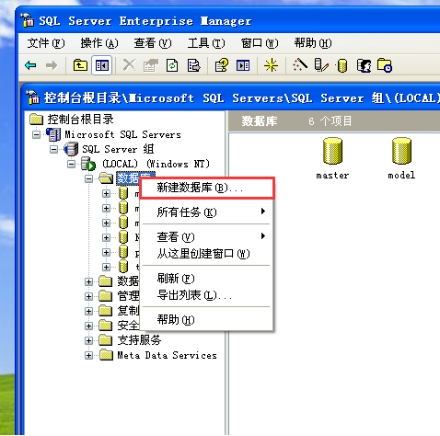The image size is (440, 436).
Task: Click the 控制台根目录 folder icon
Action: [36, 119]
